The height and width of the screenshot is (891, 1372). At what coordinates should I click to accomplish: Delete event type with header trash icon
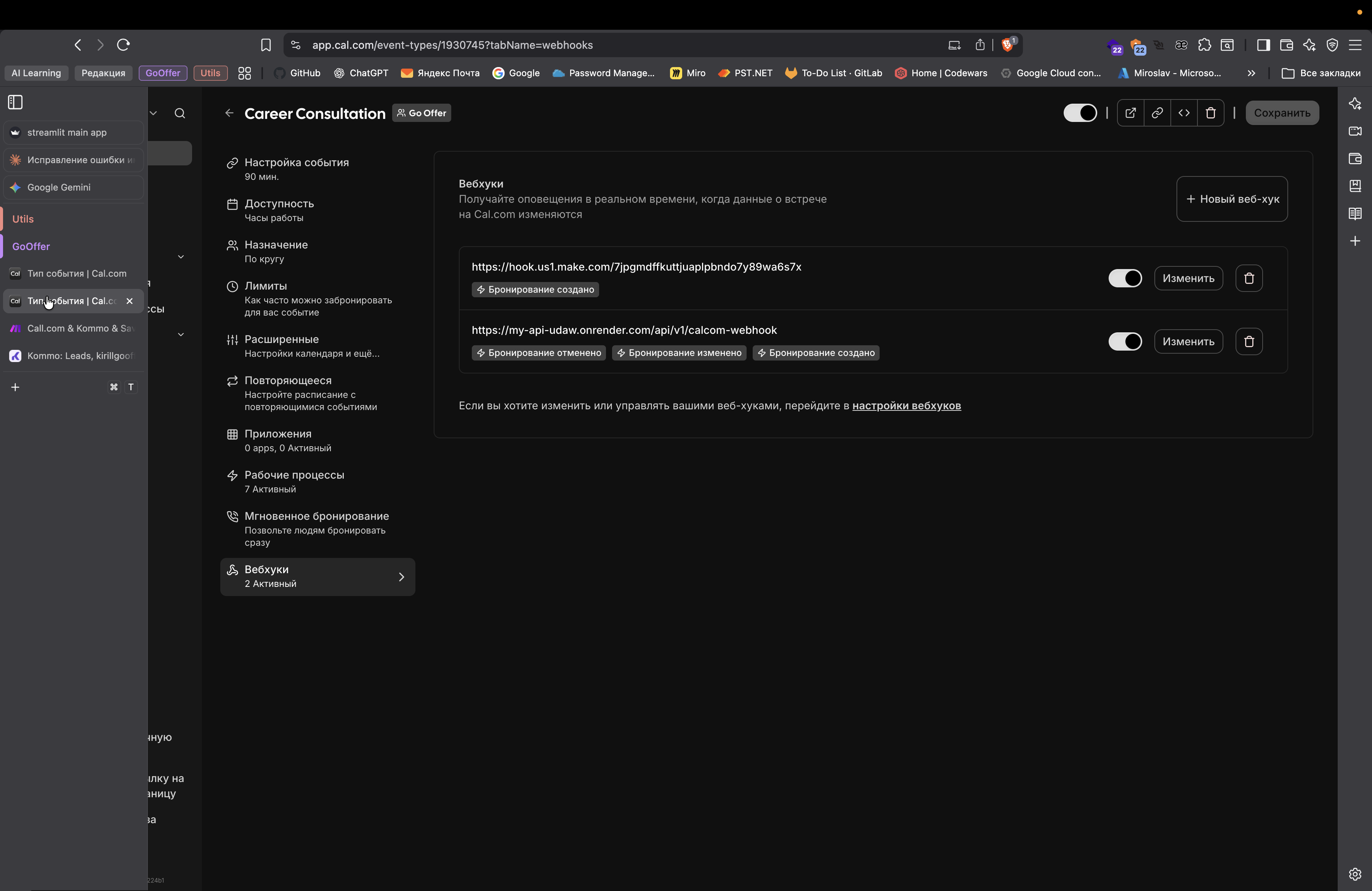1210,113
